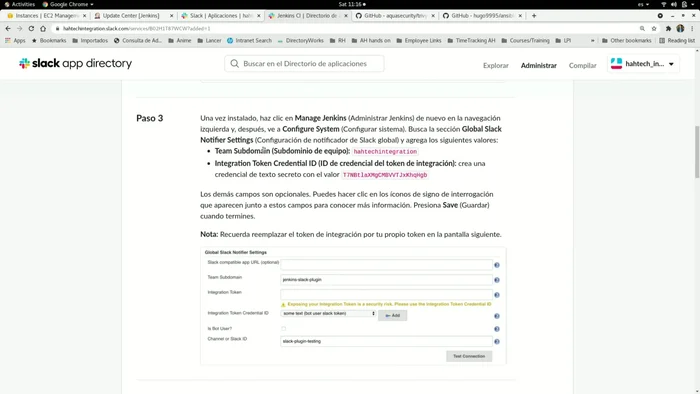Image resolution: width=700 pixels, height=394 pixels.
Task: Click help icon for Team Subdomain field
Action: coord(496,280)
